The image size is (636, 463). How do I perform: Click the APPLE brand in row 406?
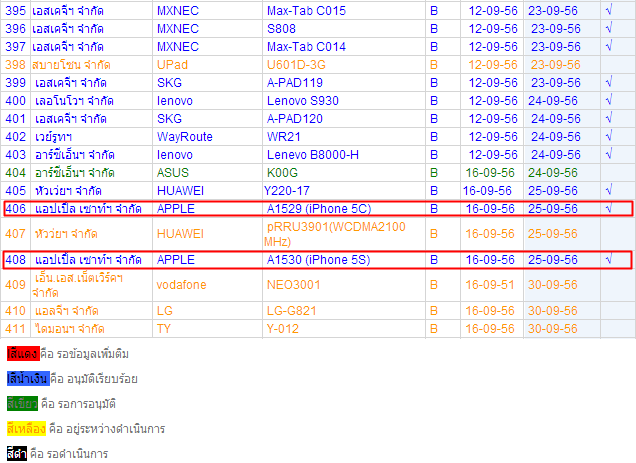(x=177, y=209)
